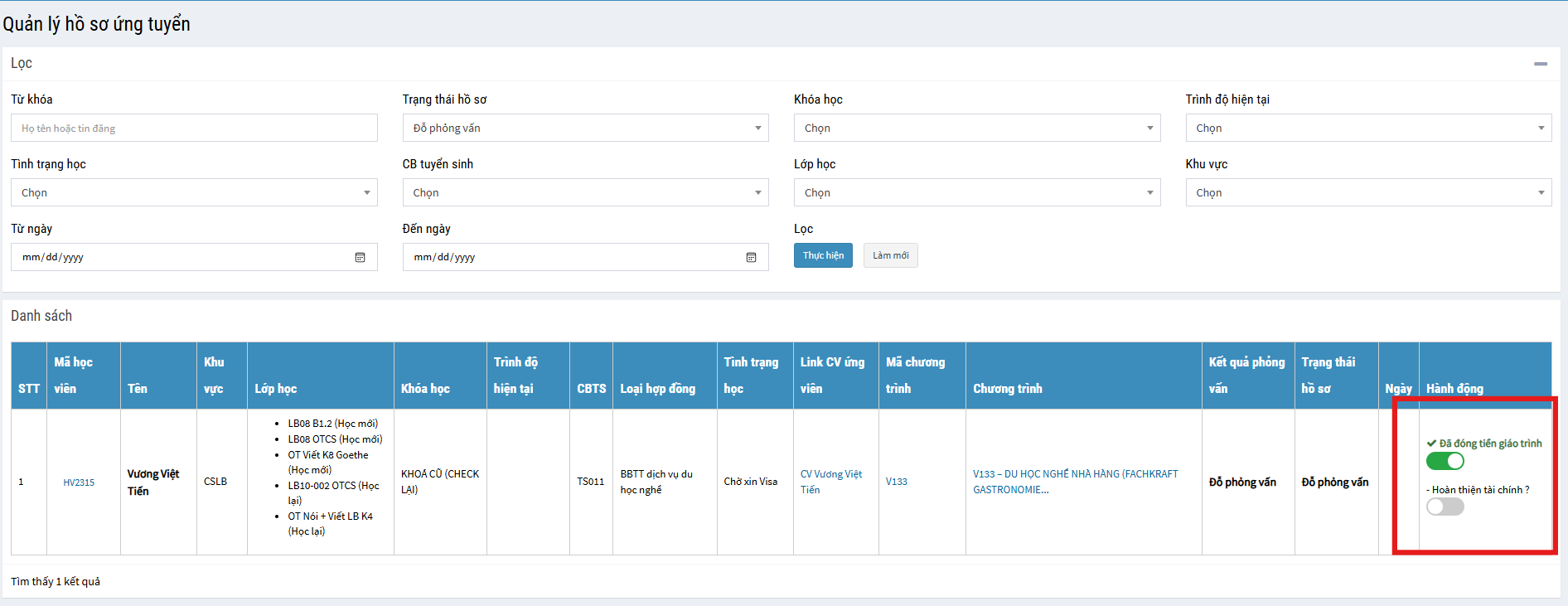Open student code HV2315 link
This screenshot has height=606, width=1568.
pyautogui.click(x=79, y=482)
